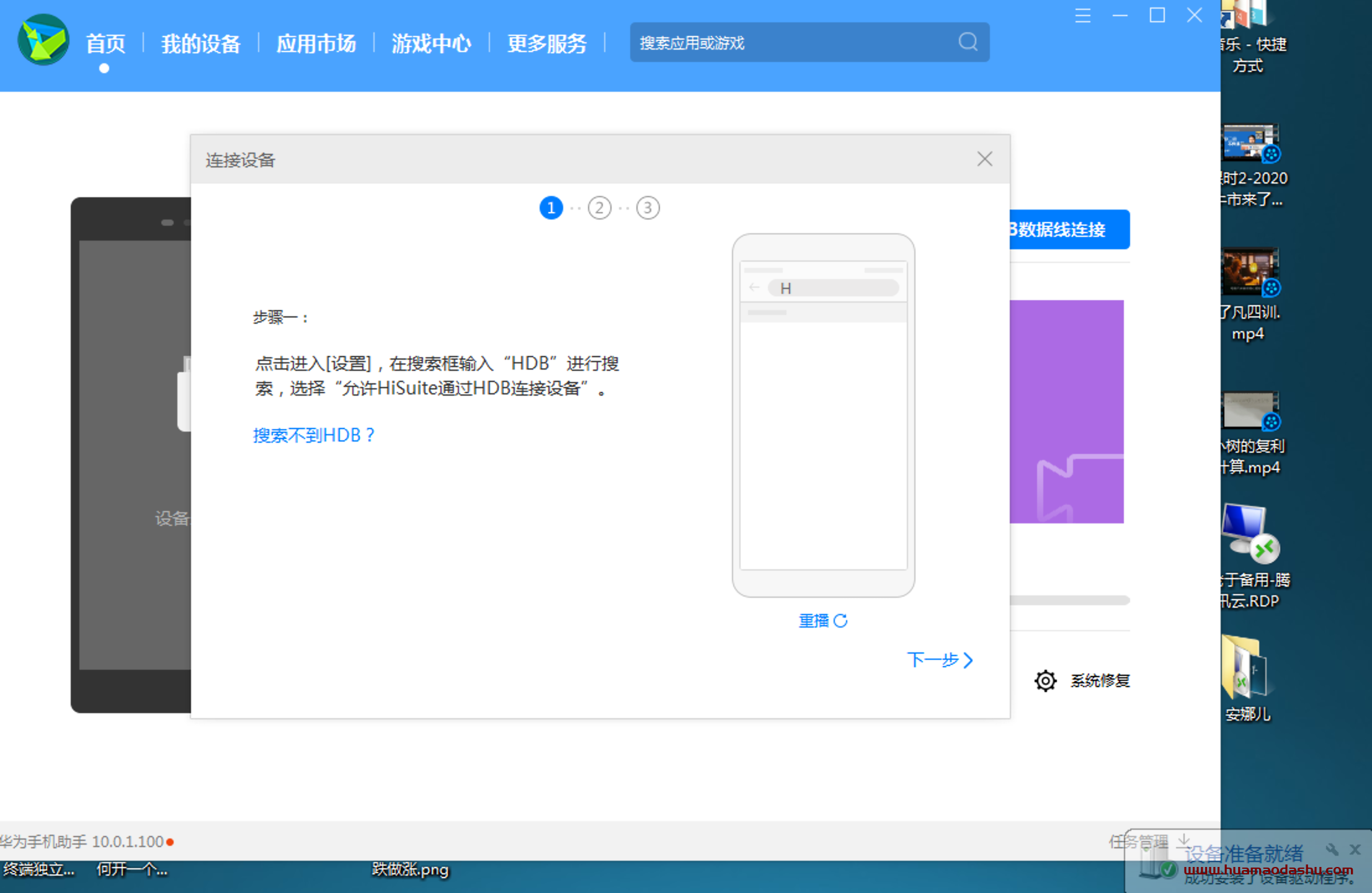Switch to 我的设备 tab
The height and width of the screenshot is (893, 1372).
(201, 43)
